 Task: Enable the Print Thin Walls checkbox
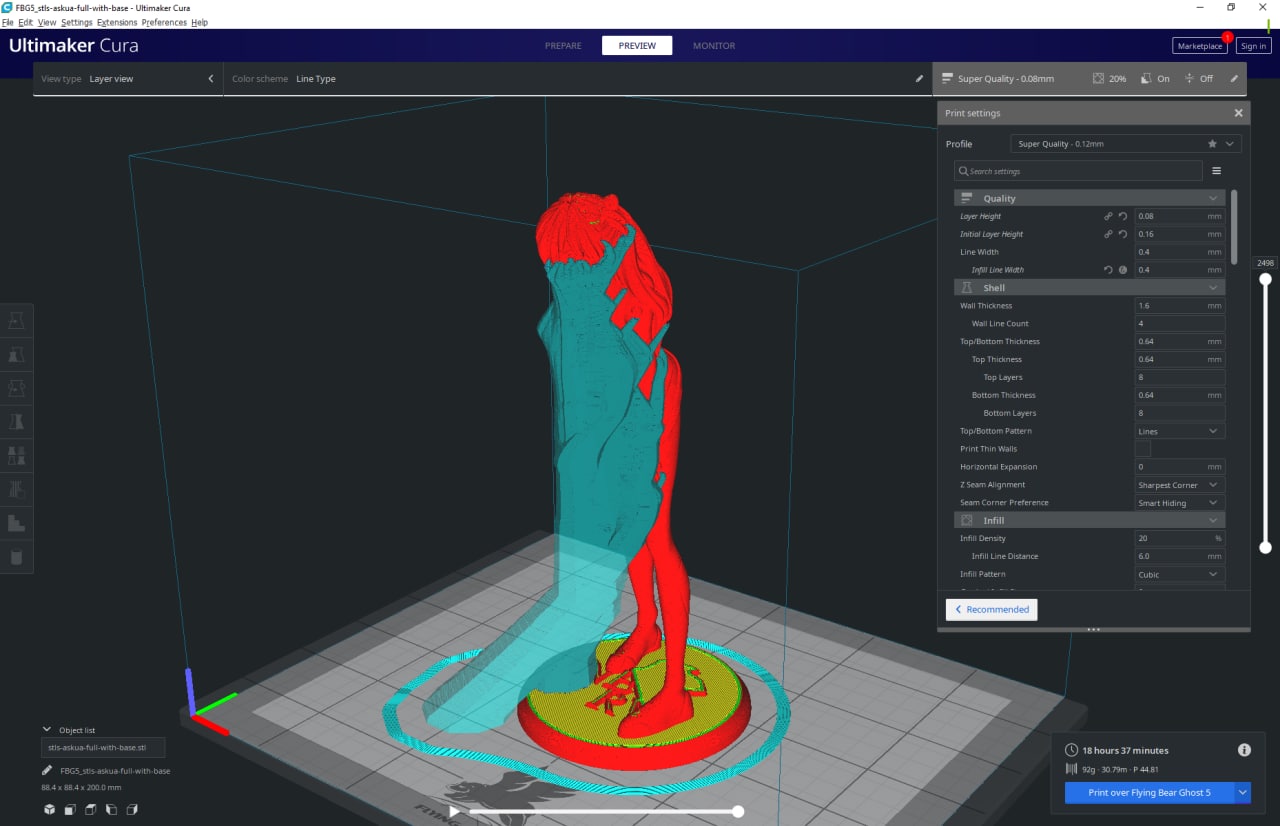click(1143, 449)
